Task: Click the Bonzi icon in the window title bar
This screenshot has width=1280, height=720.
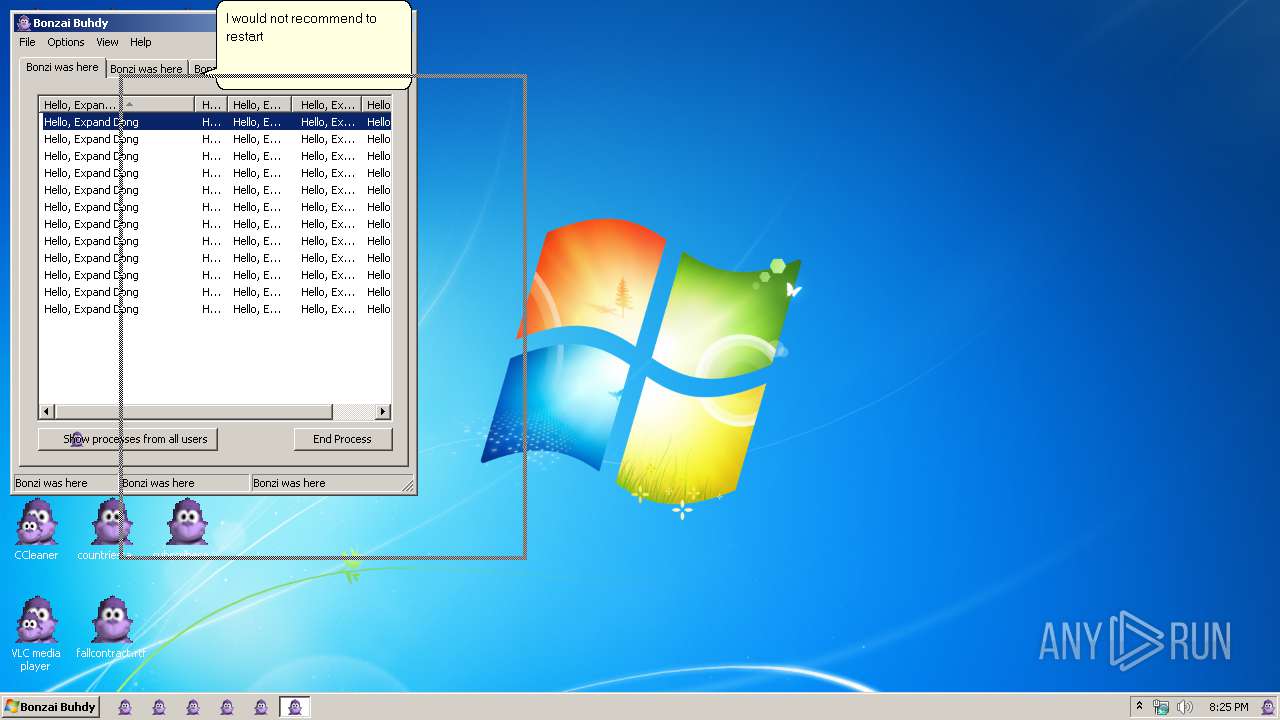Action: [x=24, y=23]
